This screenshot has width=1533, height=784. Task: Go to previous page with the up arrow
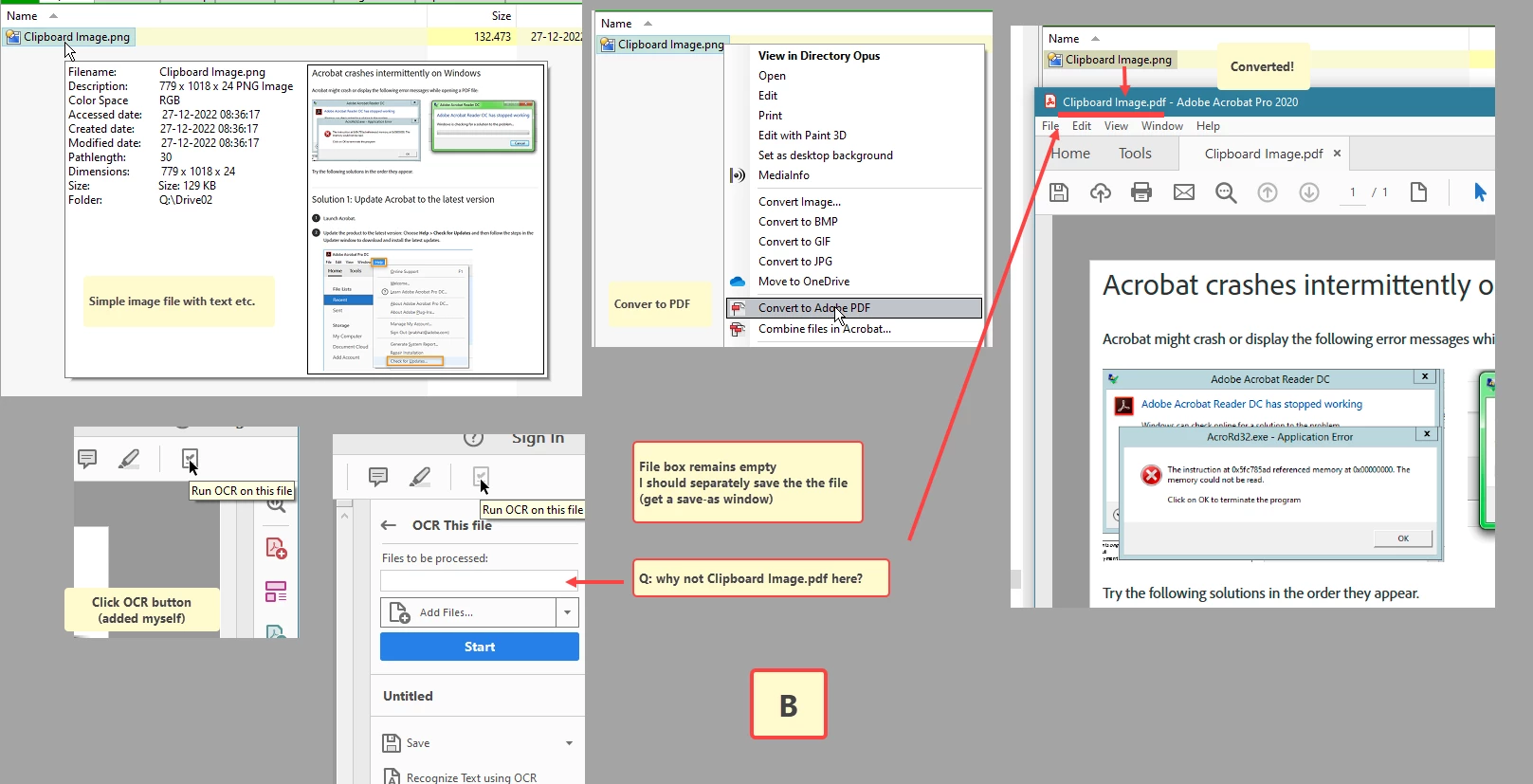(1268, 192)
